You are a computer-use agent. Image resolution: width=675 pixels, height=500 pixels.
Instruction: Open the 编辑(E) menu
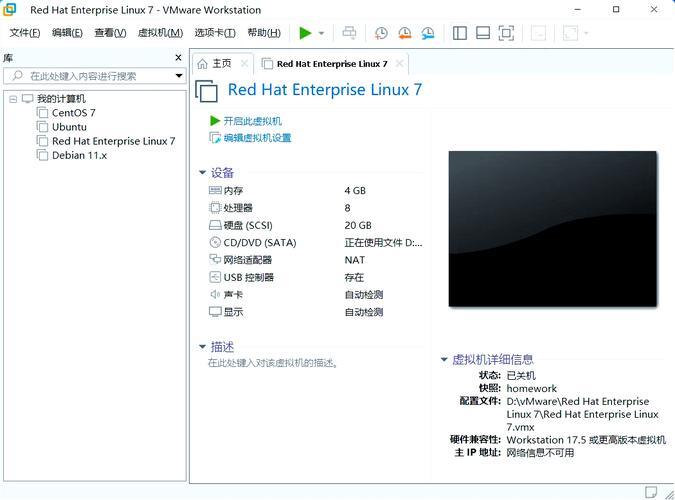click(67, 33)
